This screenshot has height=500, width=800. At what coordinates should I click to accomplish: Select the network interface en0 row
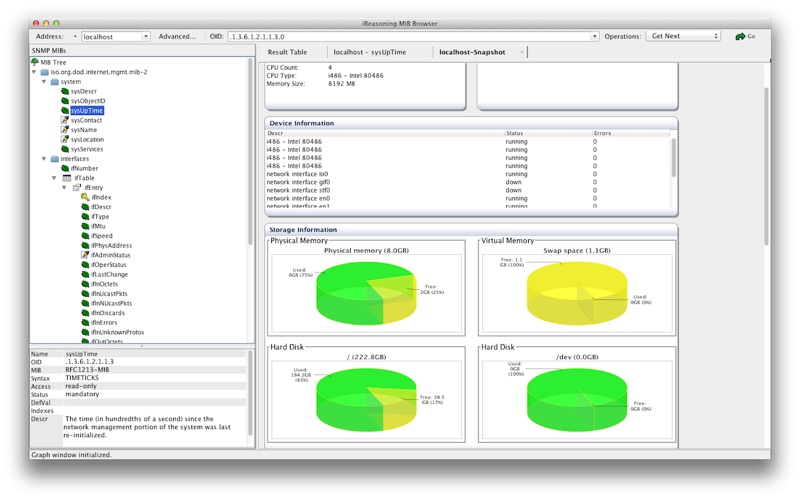pyautogui.click(x=467, y=198)
